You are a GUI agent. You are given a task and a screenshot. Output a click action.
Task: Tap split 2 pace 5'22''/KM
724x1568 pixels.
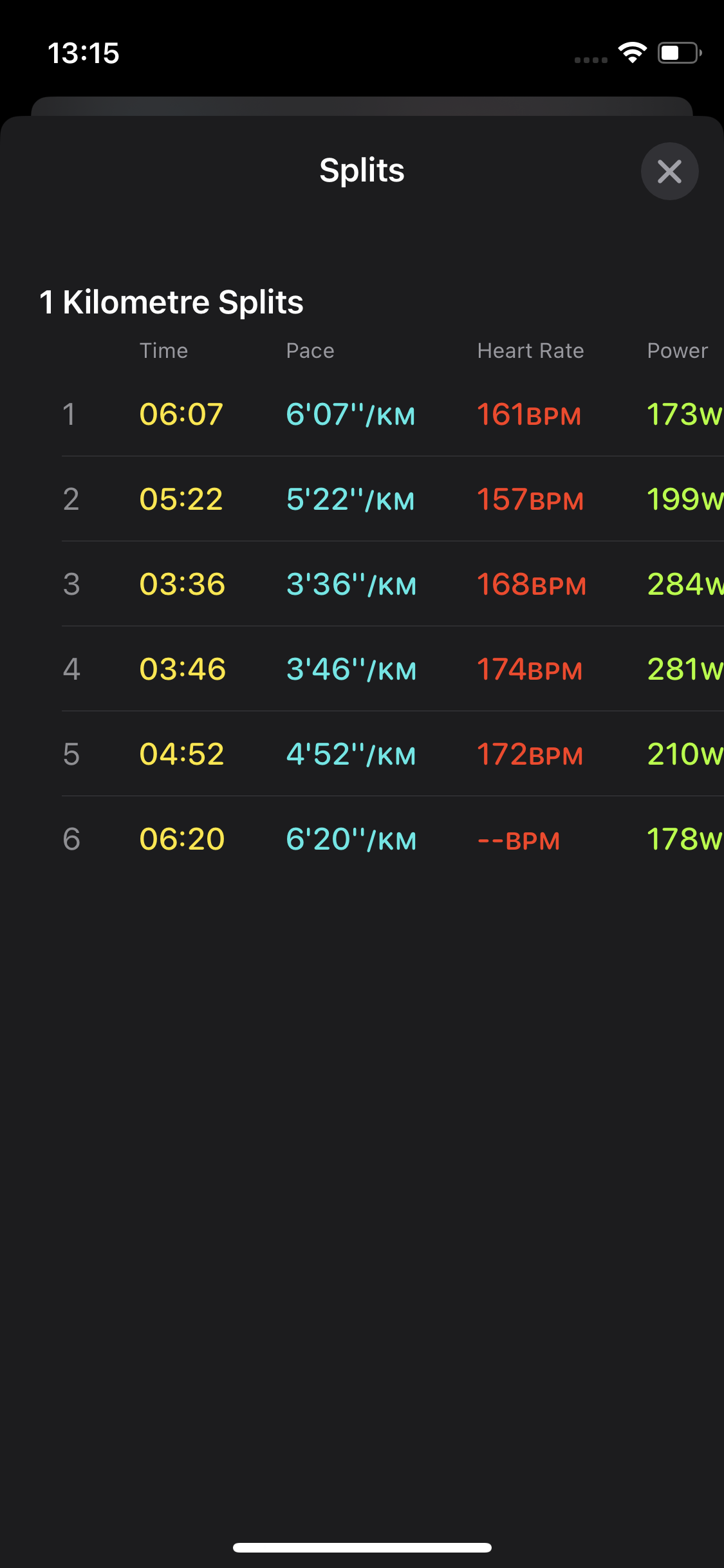351,499
